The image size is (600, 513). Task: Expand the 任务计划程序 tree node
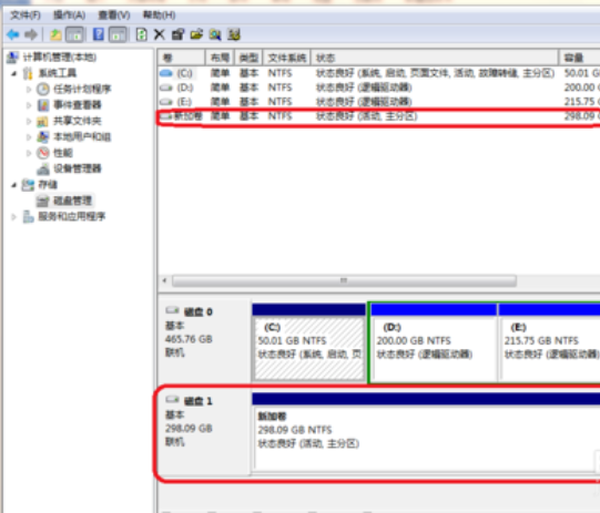pyautogui.click(x=29, y=89)
